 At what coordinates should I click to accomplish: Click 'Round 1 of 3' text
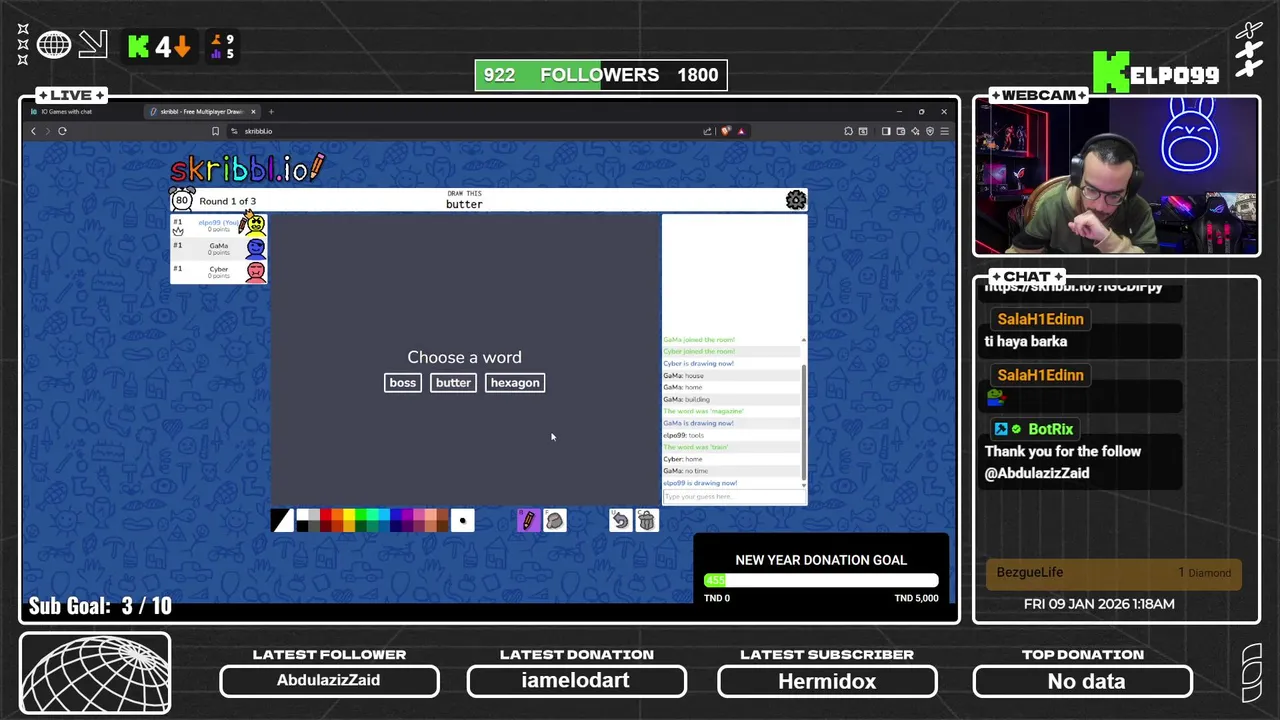coord(227,201)
